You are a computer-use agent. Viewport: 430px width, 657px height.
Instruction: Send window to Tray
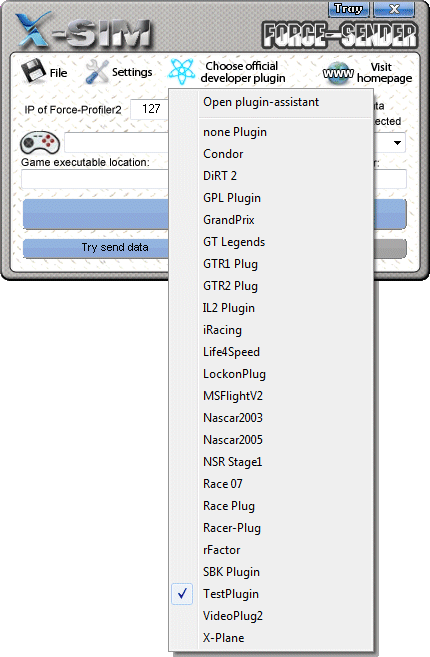[x=349, y=9]
